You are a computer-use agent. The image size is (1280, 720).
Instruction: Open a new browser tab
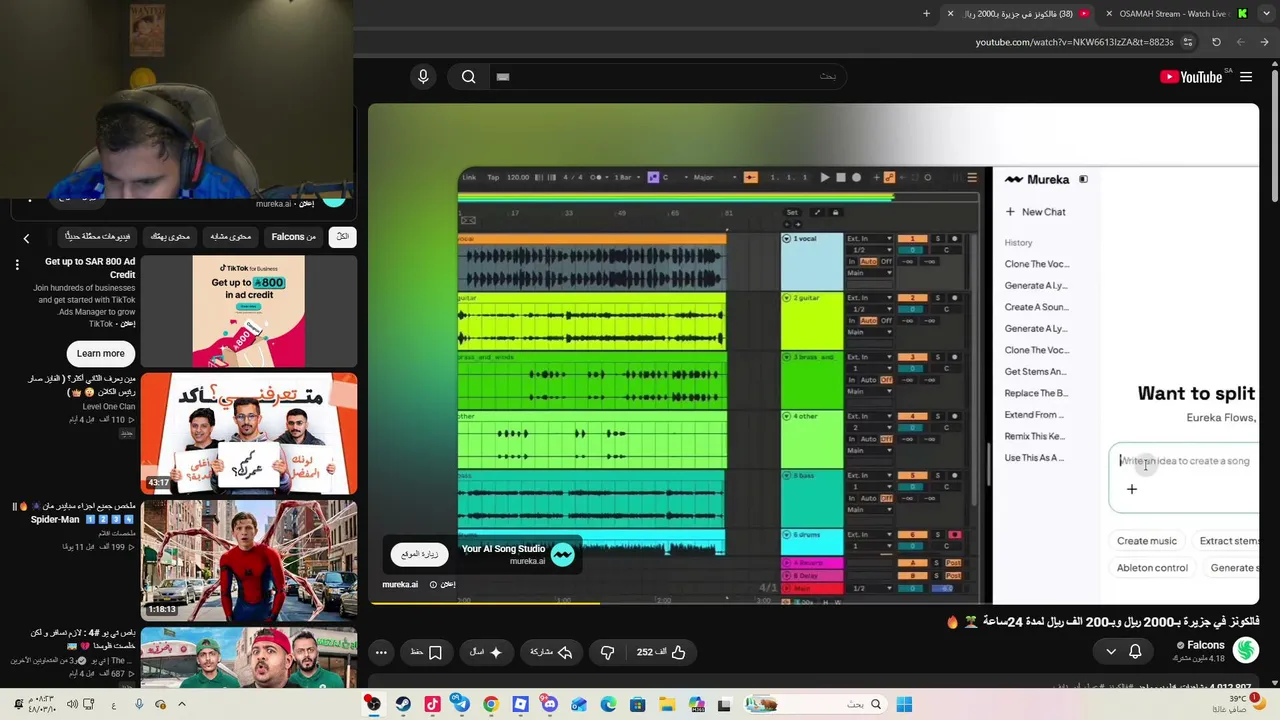926,14
